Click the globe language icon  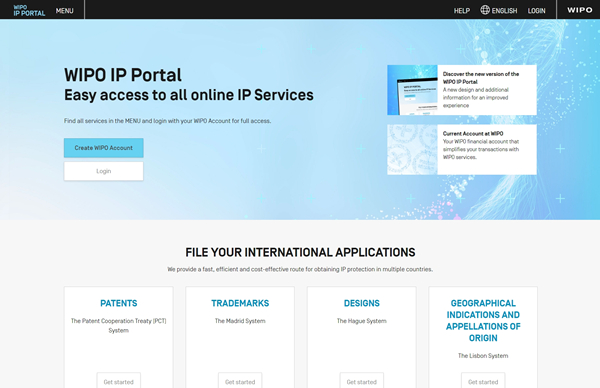coord(485,10)
